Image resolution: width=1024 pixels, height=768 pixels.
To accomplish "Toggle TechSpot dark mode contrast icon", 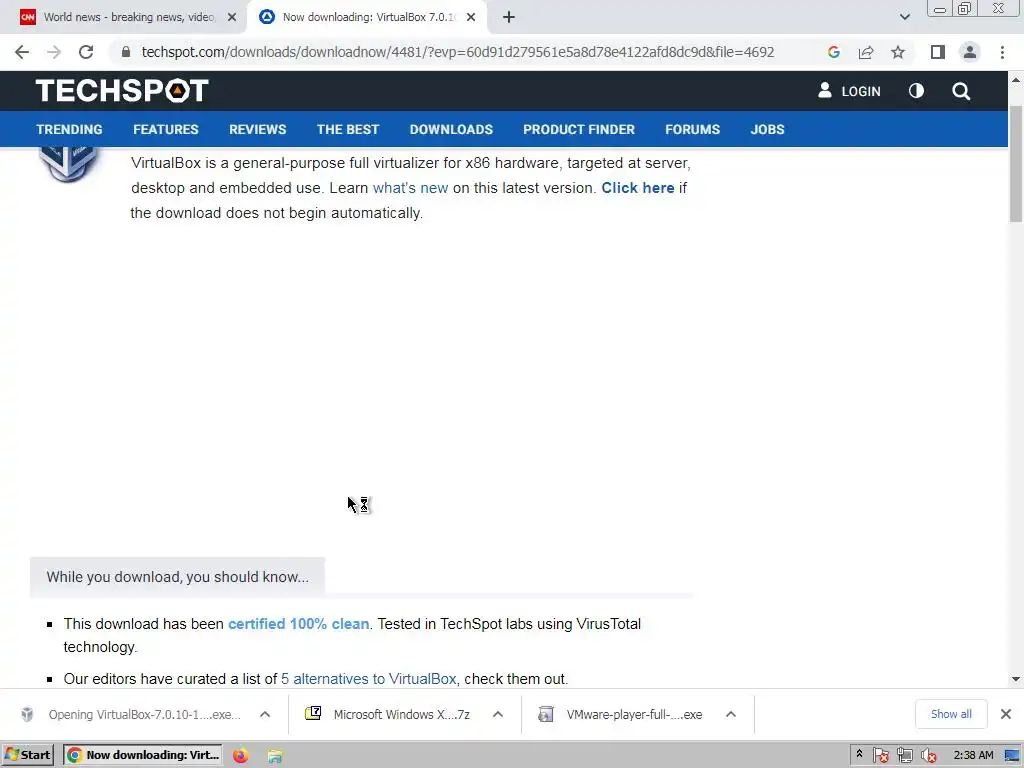I will pyautogui.click(x=916, y=91).
